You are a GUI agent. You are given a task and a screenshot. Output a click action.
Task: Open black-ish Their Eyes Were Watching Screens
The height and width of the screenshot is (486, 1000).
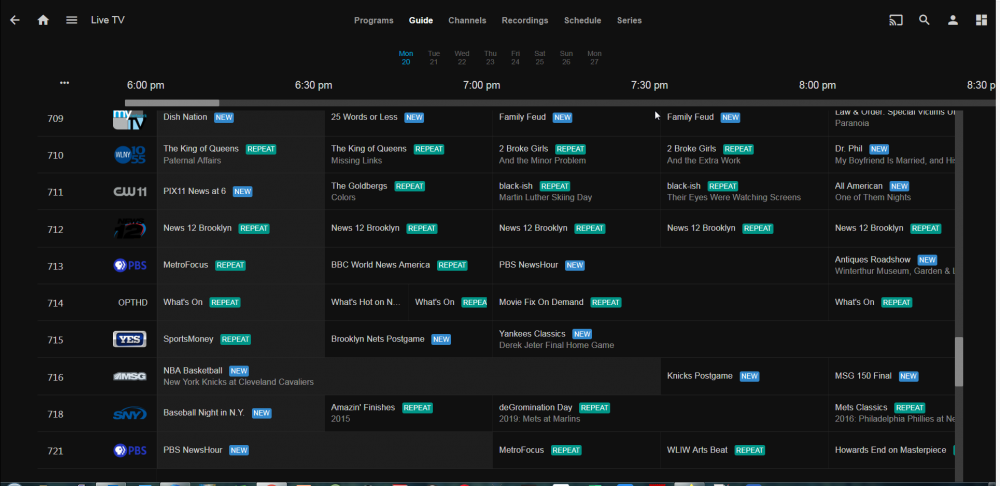pos(744,191)
